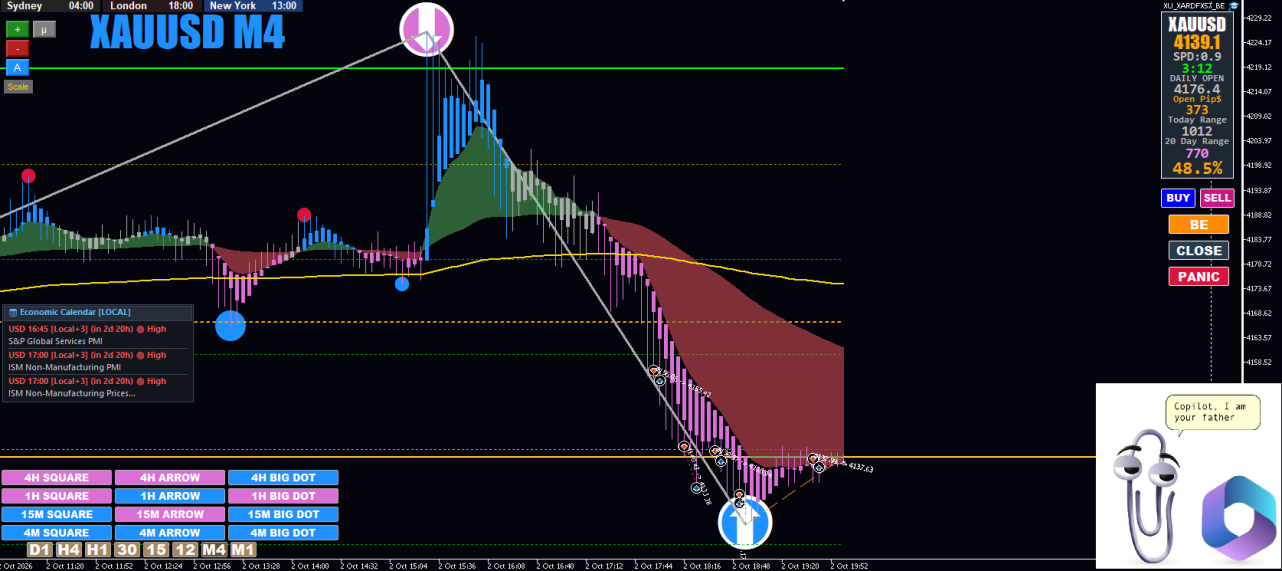Switch to the 30 minute timeframe
Screen dimensions: 1282x571
point(127,550)
